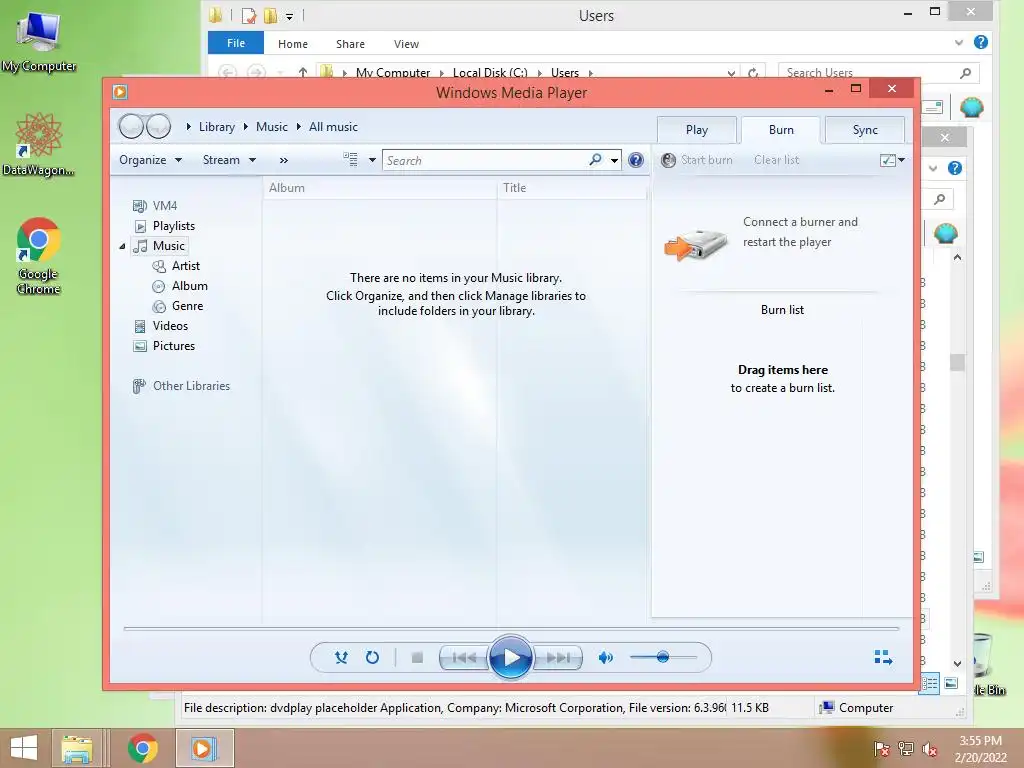Open the View options dropdown arrow
Screen dimensions: 1024x768
[372, 159]
